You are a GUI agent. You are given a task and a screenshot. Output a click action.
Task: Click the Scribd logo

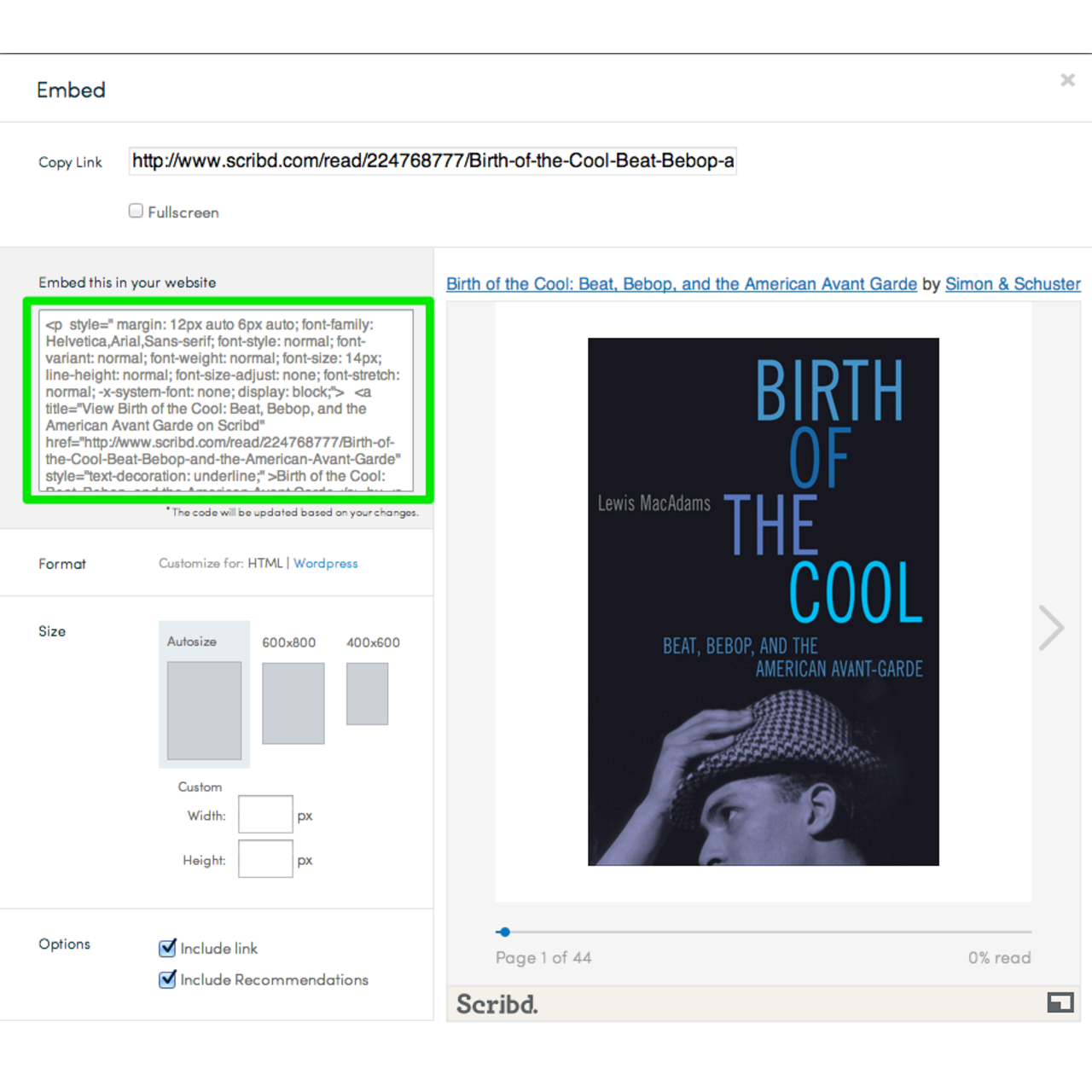pos(497,1004)
